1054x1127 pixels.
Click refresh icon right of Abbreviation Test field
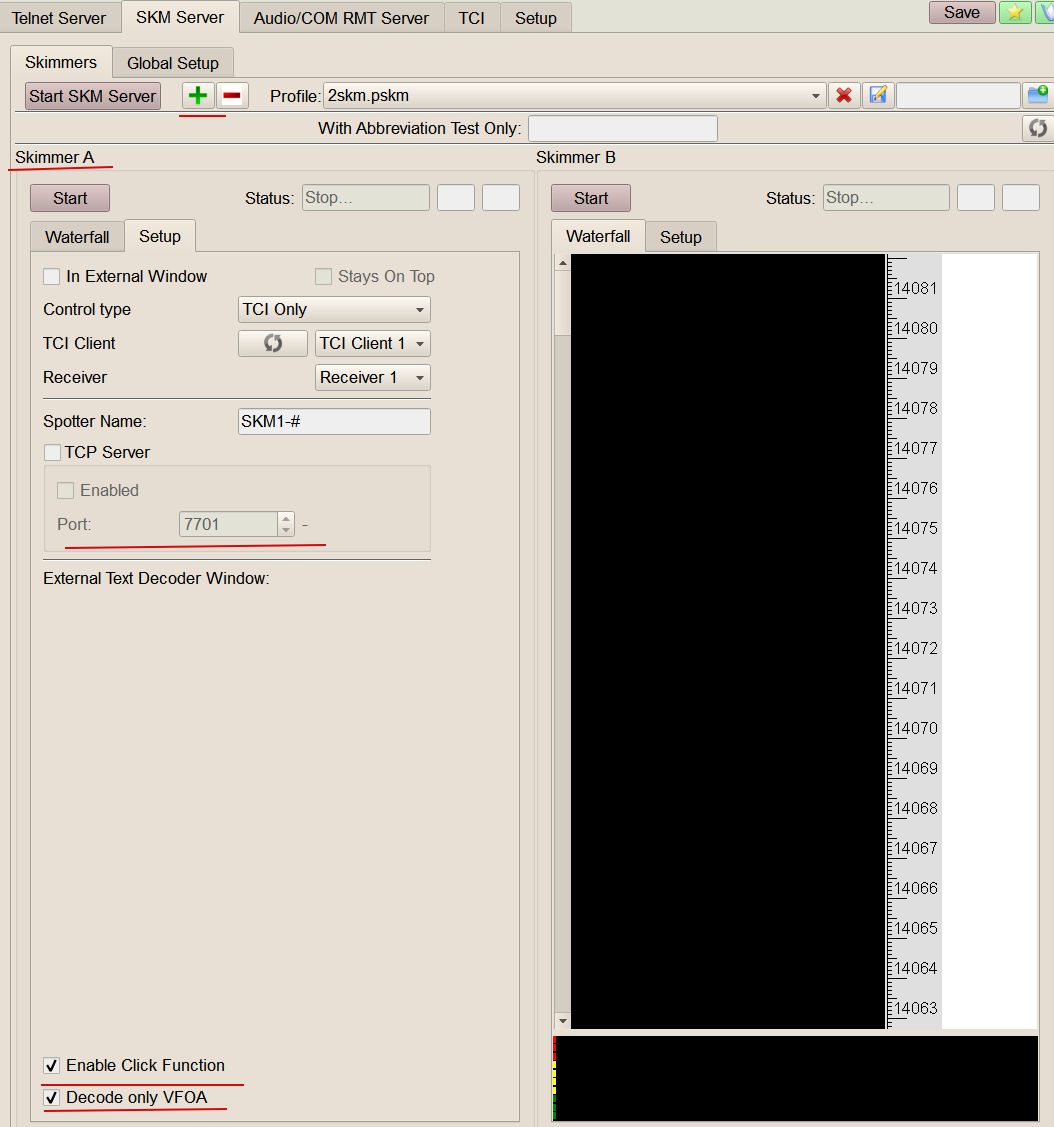click(1038, 128)
